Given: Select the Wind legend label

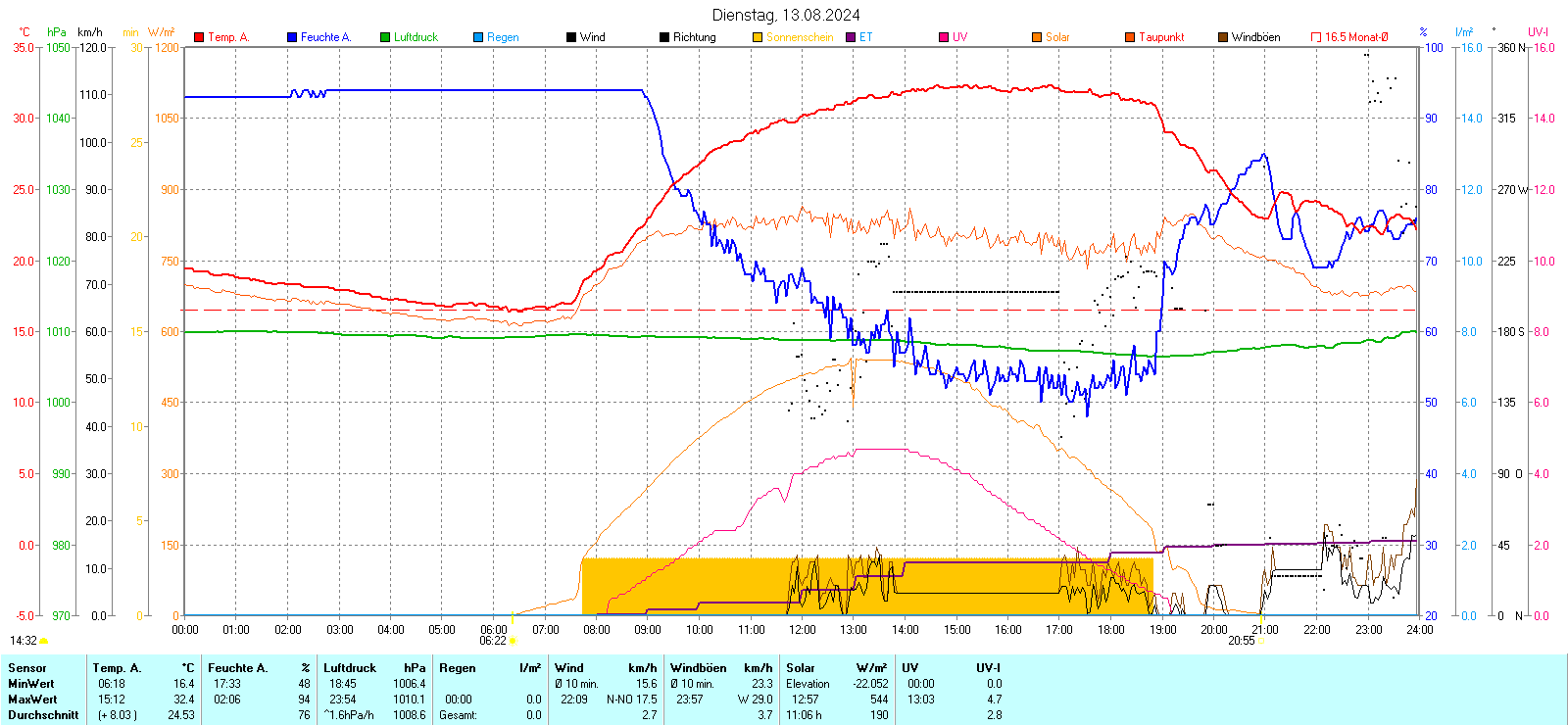Looking at the screenshot, I should (x=592, y=37).
